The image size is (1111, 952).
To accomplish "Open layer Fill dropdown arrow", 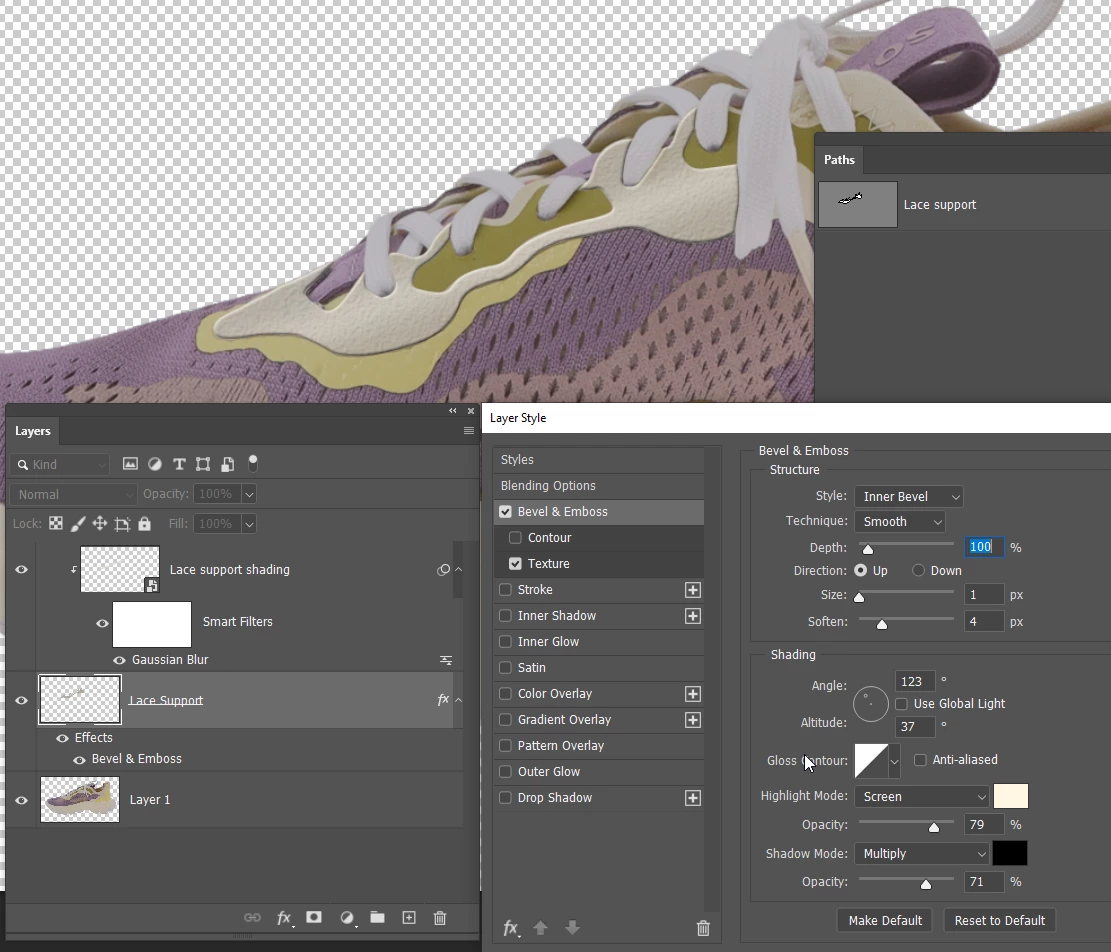I will pos(249,524).
